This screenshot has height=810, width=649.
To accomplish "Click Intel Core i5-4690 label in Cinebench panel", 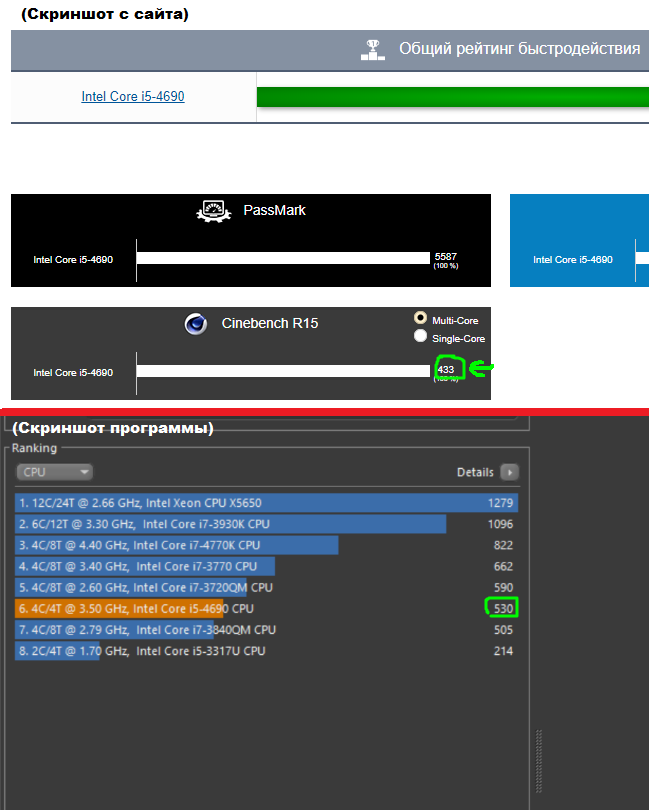I will point(73,373).
